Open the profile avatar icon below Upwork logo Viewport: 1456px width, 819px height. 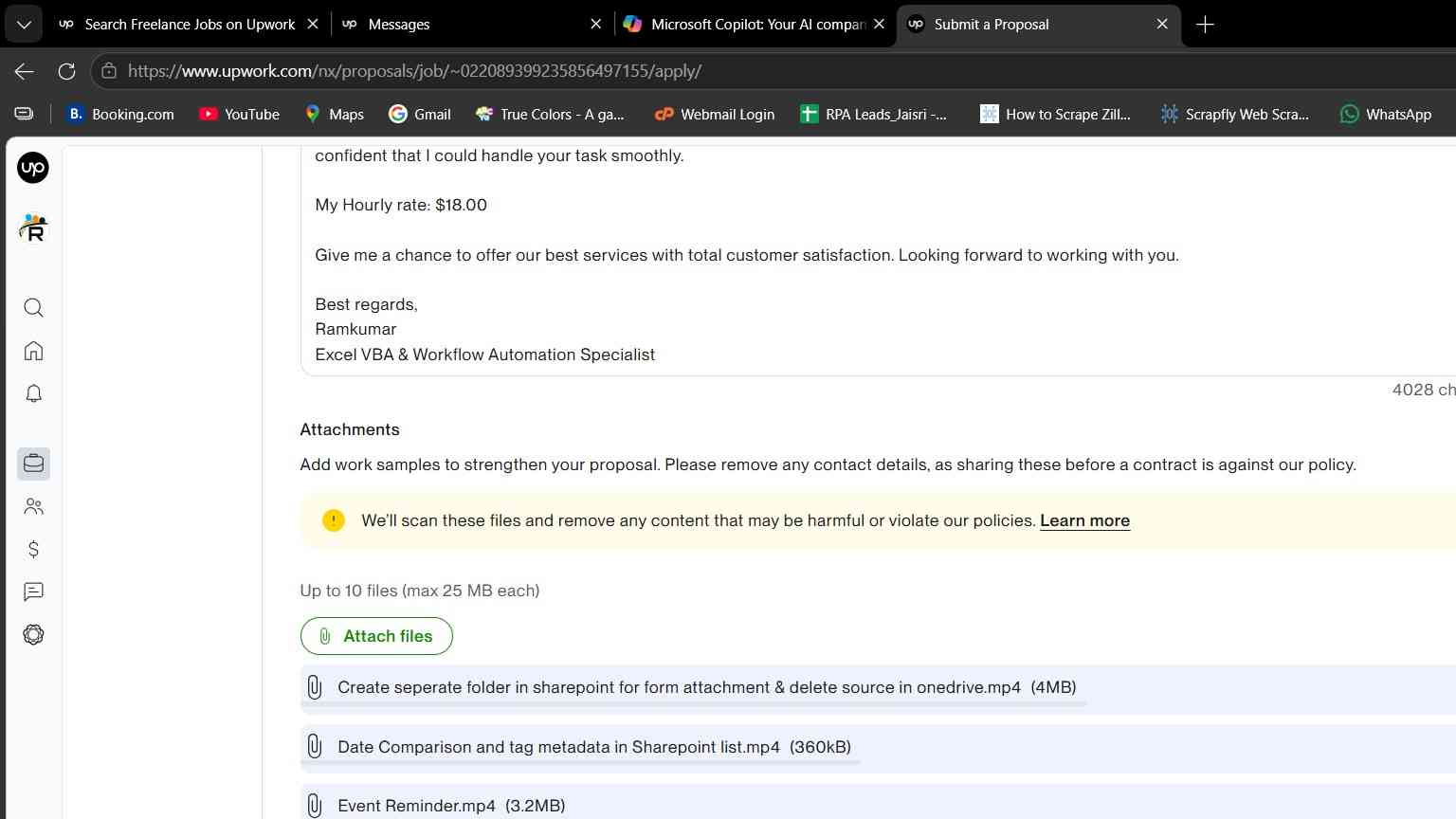pos(33,227)
